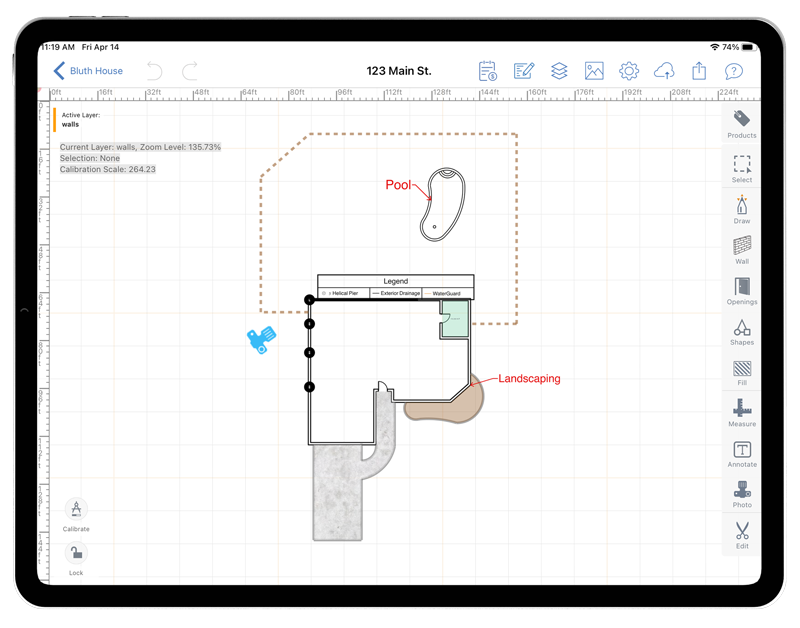Select the Annotate tool
The width and height of the screenshot is (800, 628).
741,452
